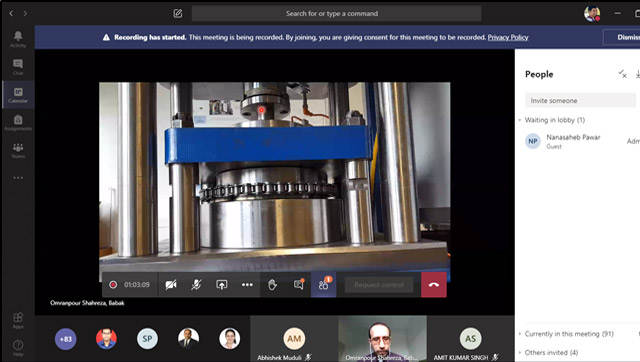Go back with the left arrow
This screenshot has width=640, height=362.
click(x=11, y=13)
